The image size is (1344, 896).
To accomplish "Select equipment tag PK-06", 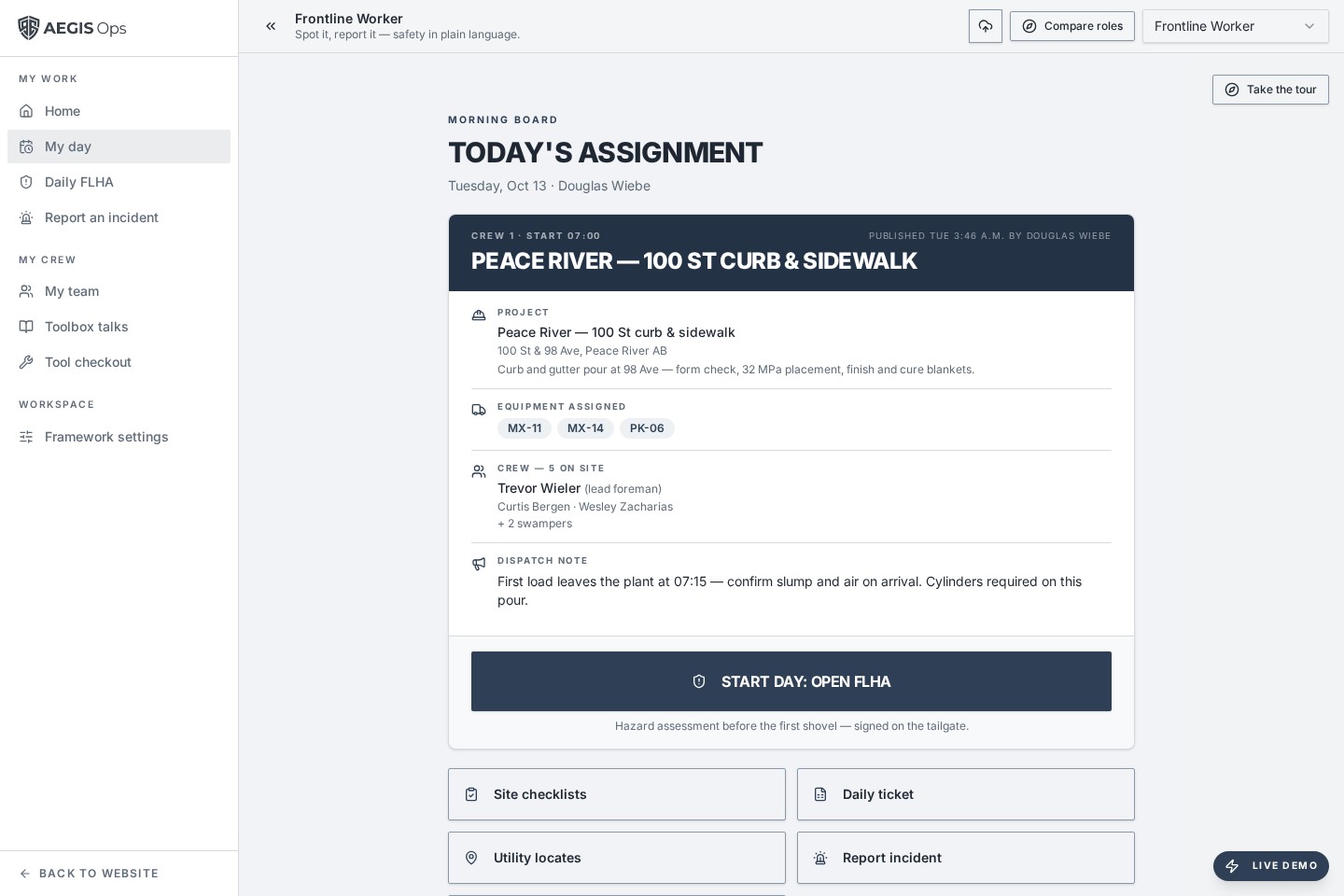I will [647, 428].
